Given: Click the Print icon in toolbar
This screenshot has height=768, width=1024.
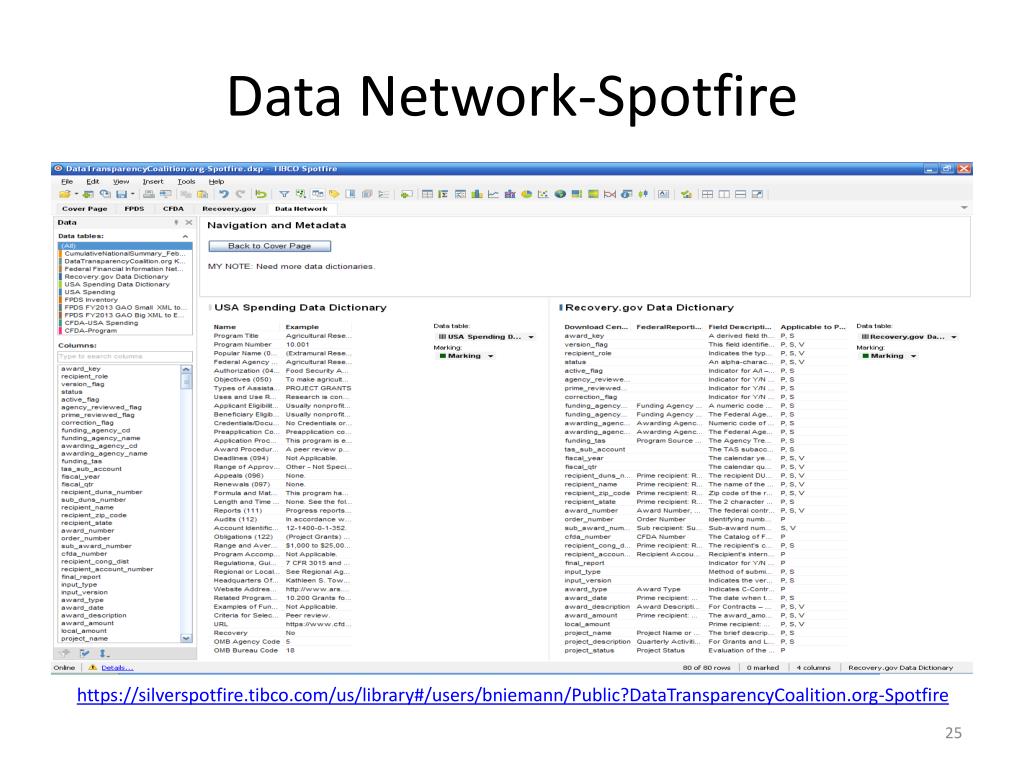Looking at the screenshot, I should pos(149,194).
